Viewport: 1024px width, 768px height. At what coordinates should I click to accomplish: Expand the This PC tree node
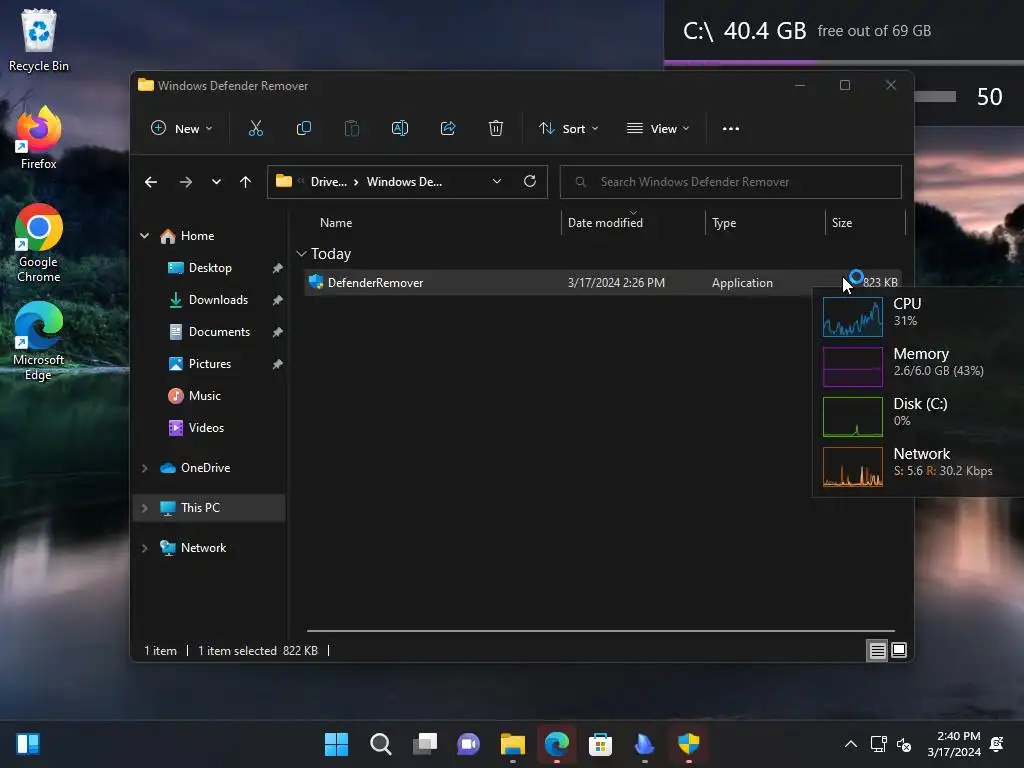pos(144,508)
